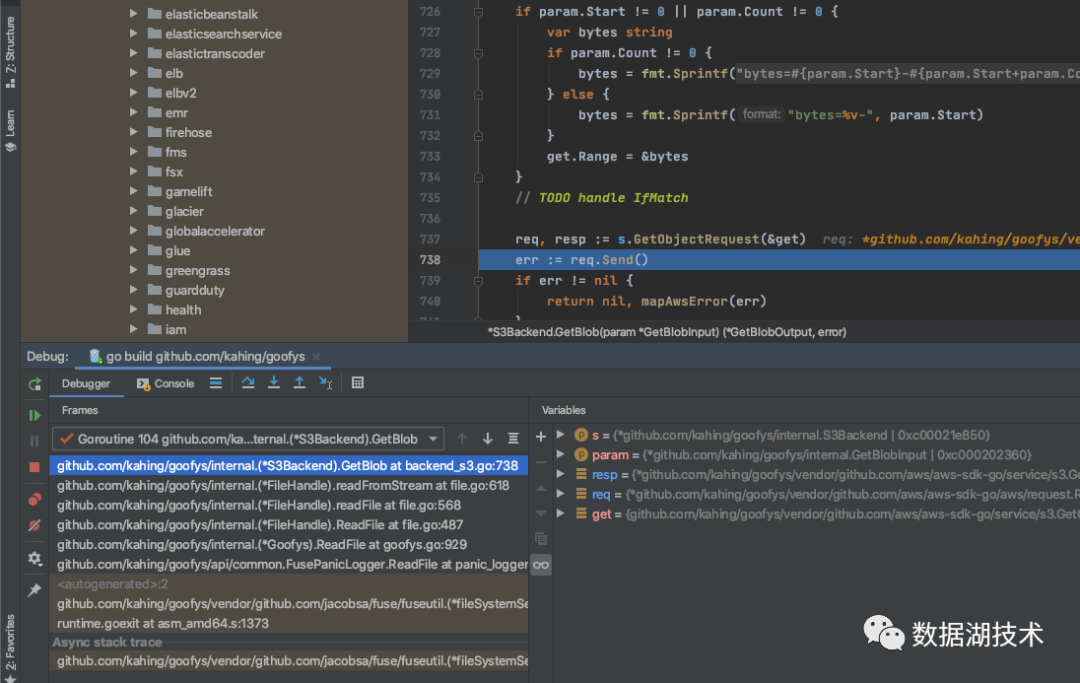Image resolution: width=1080 pixels, height=683 pixels.
Task: Expand firehose folder
Action: [x=134, y=132]
